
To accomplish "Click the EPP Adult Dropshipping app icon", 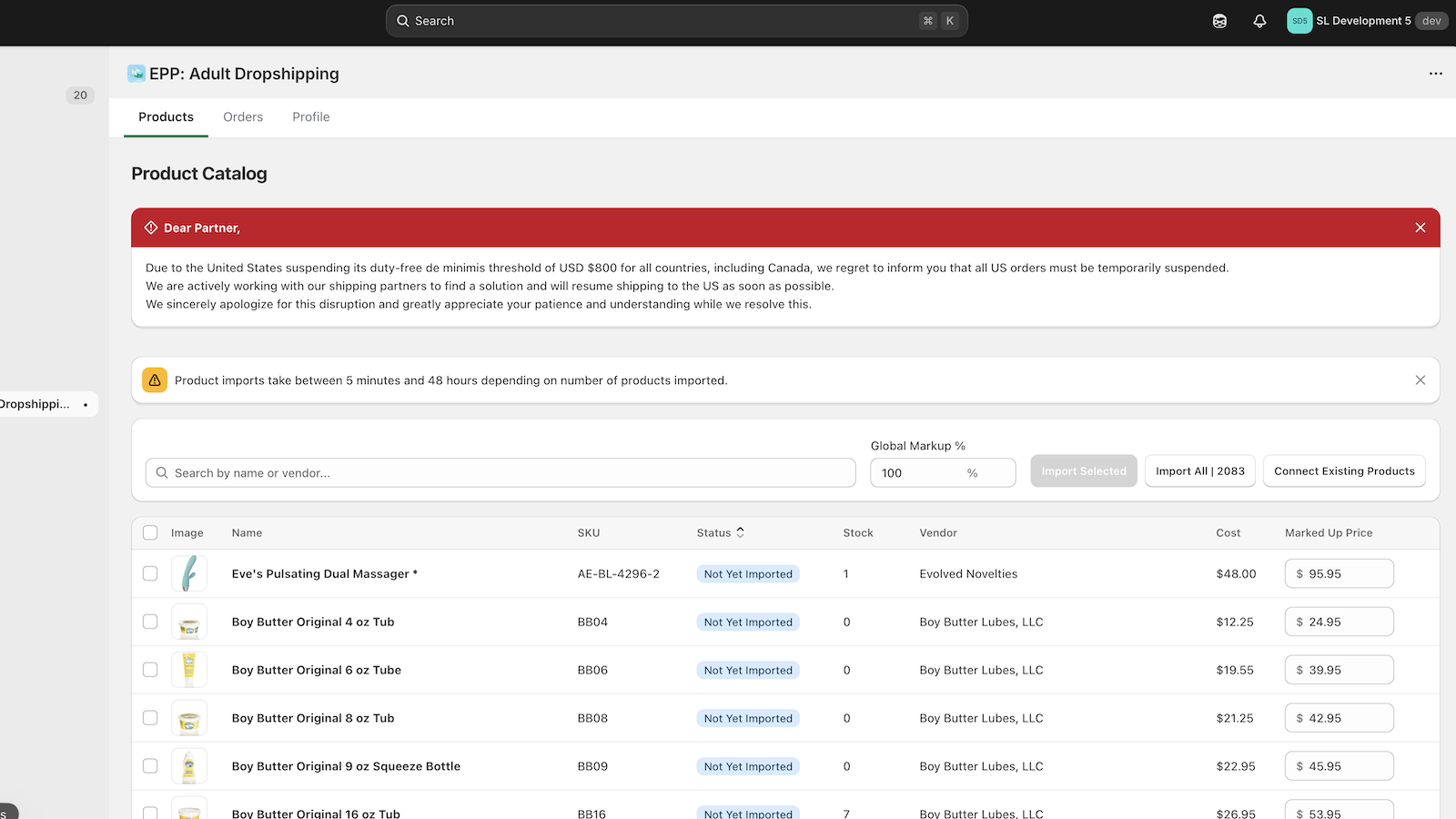I will pyautogui.click(x=136, y=74).
